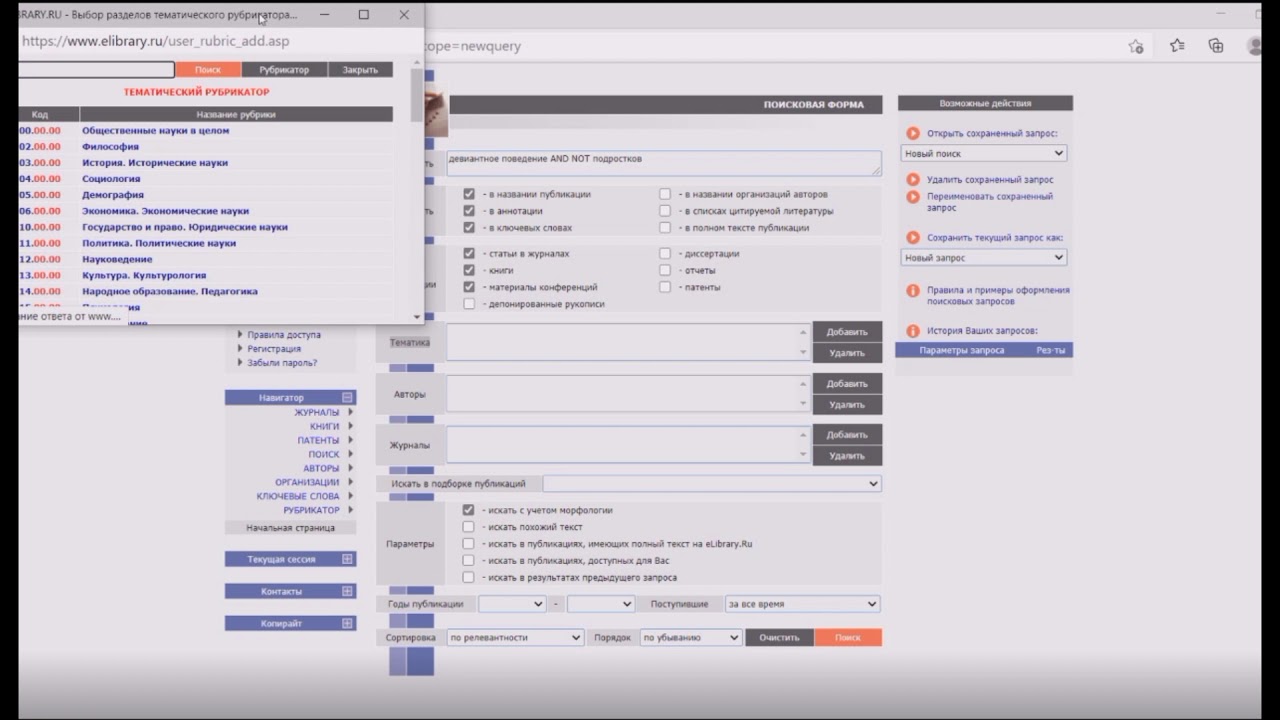The image size is (1280, 720).
Task: Enable 'депонированные рукописи' checkbox
Action: click(469, 304)
